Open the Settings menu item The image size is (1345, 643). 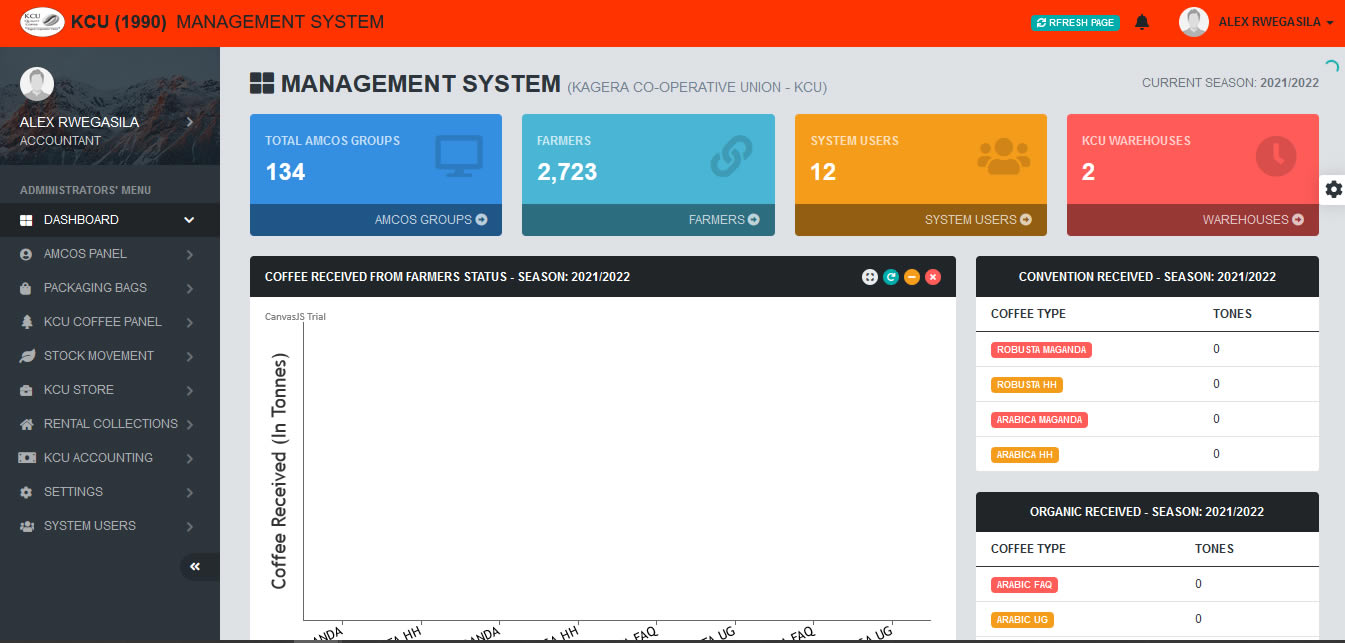[110, 492]
